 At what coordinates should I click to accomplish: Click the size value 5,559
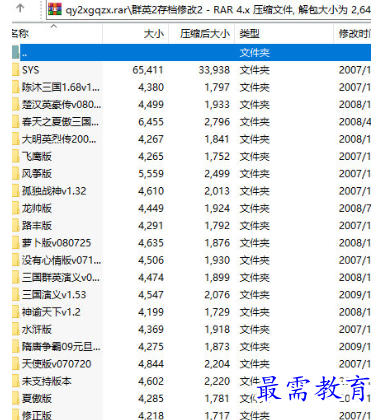(151, 174)
